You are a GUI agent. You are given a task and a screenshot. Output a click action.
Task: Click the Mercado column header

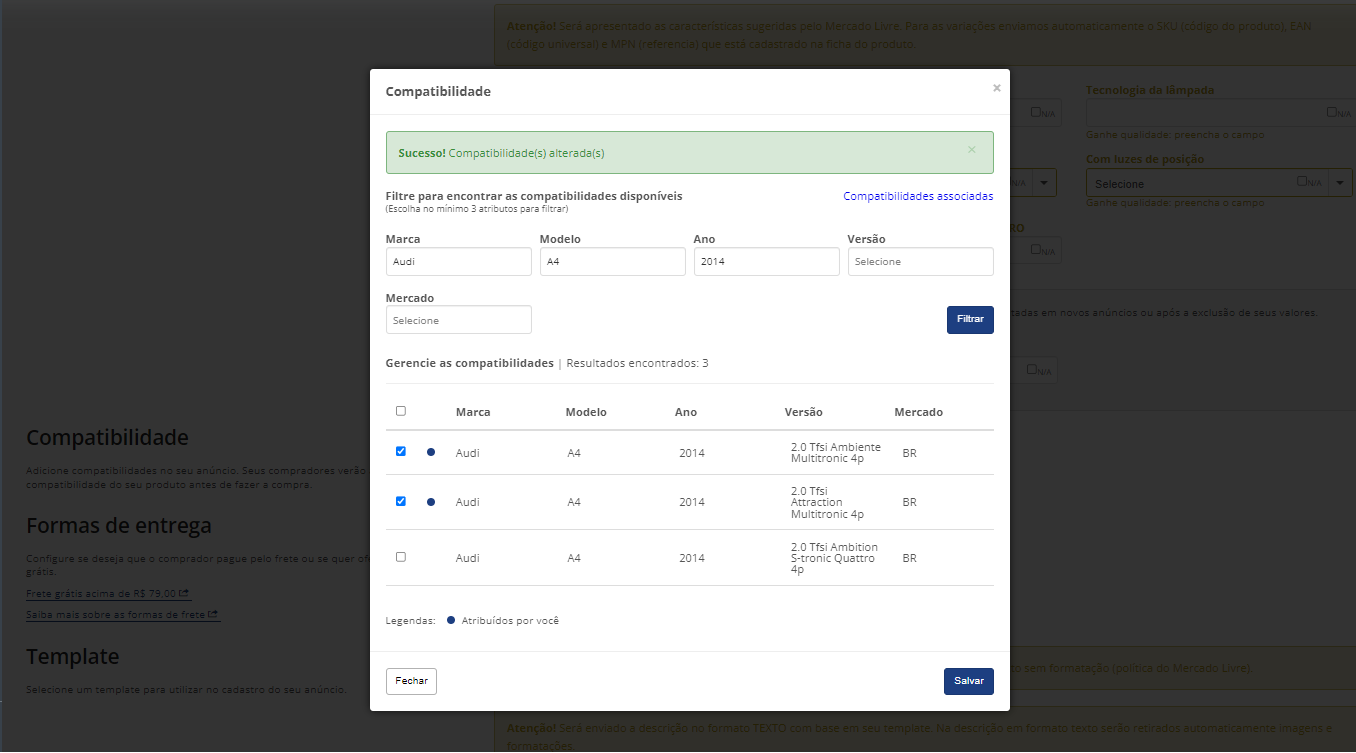point(918,412)
